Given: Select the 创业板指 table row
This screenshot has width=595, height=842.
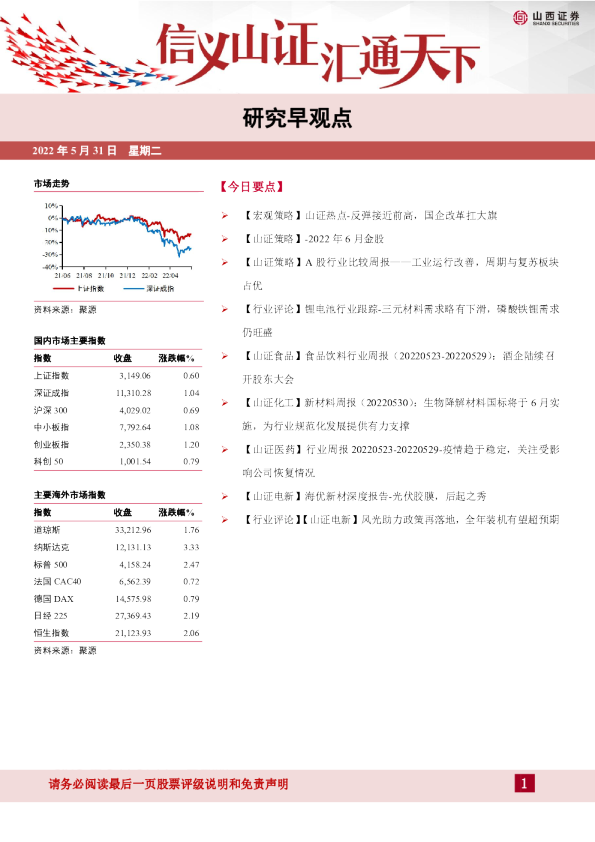Looking at the screenshot, I should tap(117, 445).
